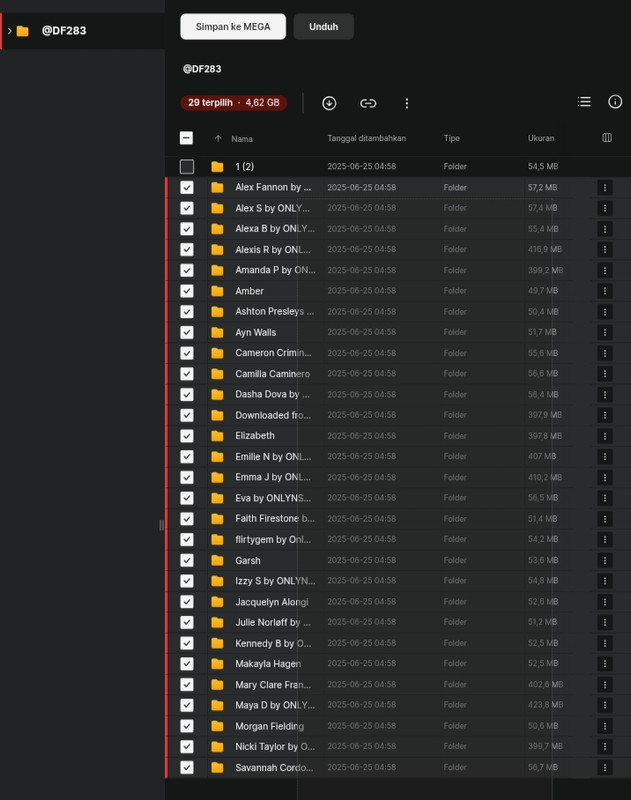The width and height of the screenshot is (631, 800).
Task: Sort by Tanggal ditambahkan column header
Action: click(366, 138)
